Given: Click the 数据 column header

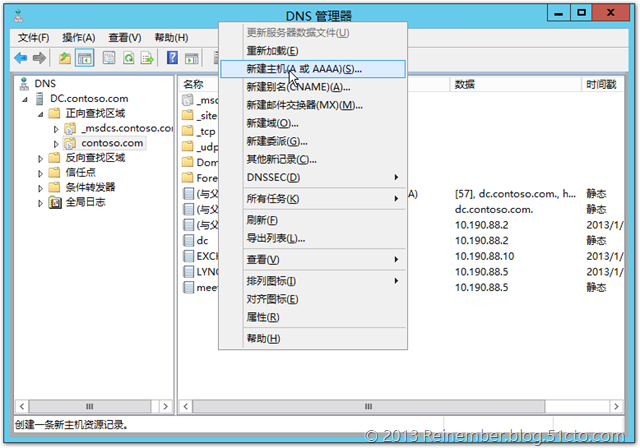Looking at the screenshot, I should point(464,85).
